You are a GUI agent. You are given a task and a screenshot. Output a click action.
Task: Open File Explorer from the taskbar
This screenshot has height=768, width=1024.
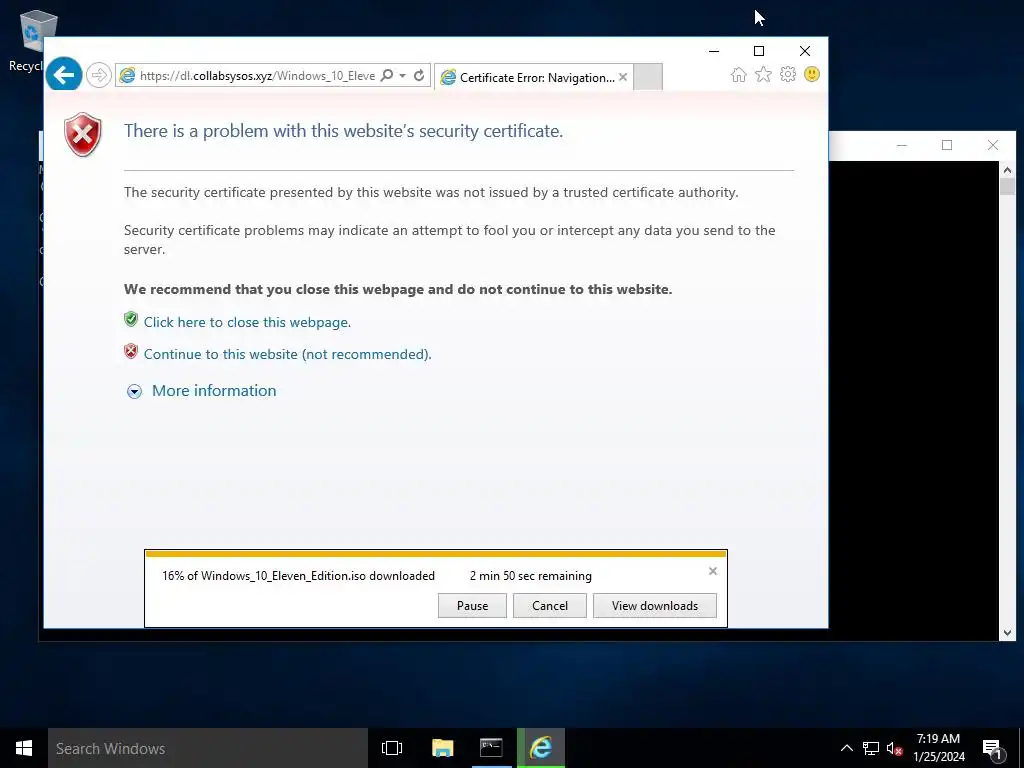tap(442, 748)
